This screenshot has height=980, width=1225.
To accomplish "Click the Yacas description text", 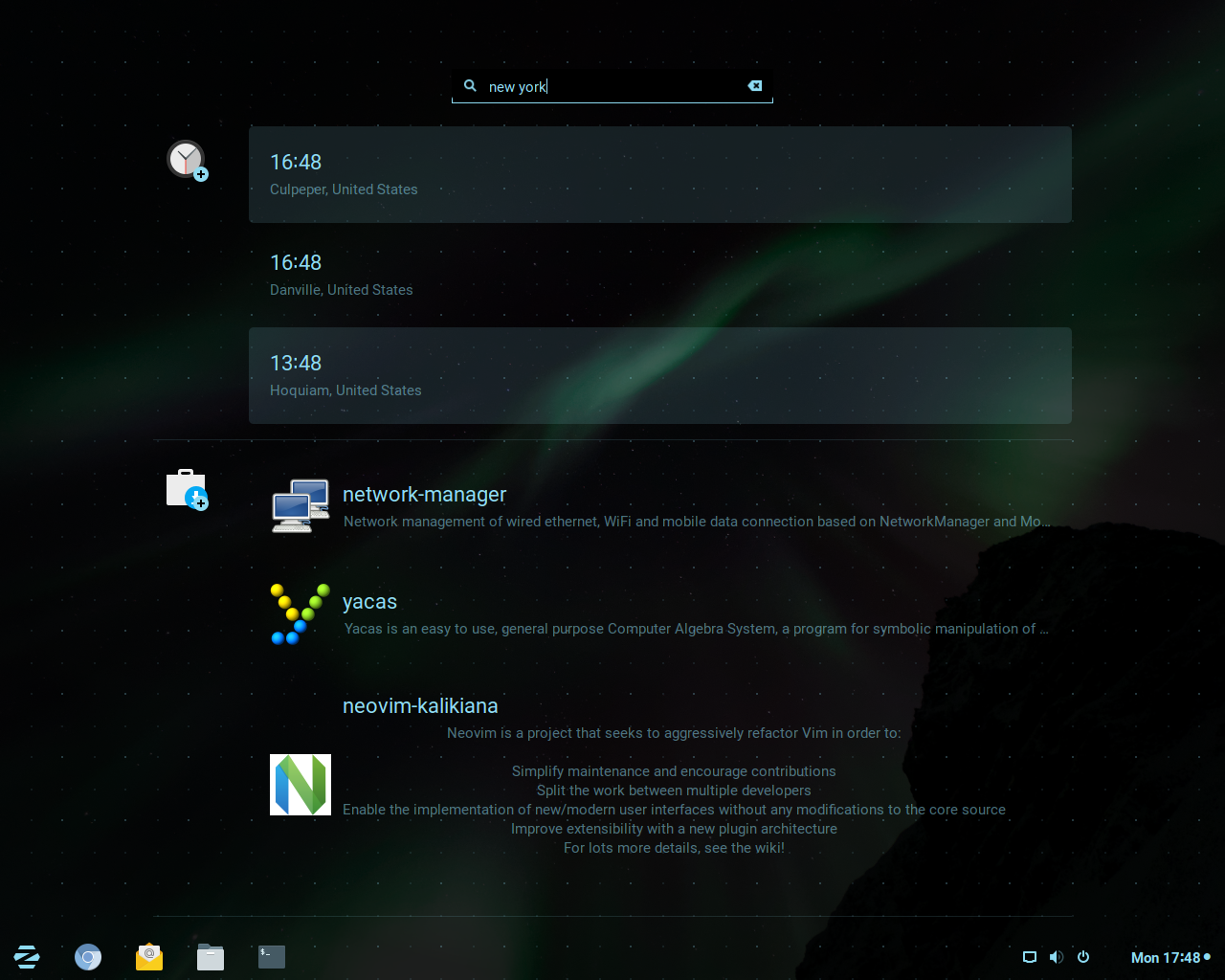I will click(697, 629).
